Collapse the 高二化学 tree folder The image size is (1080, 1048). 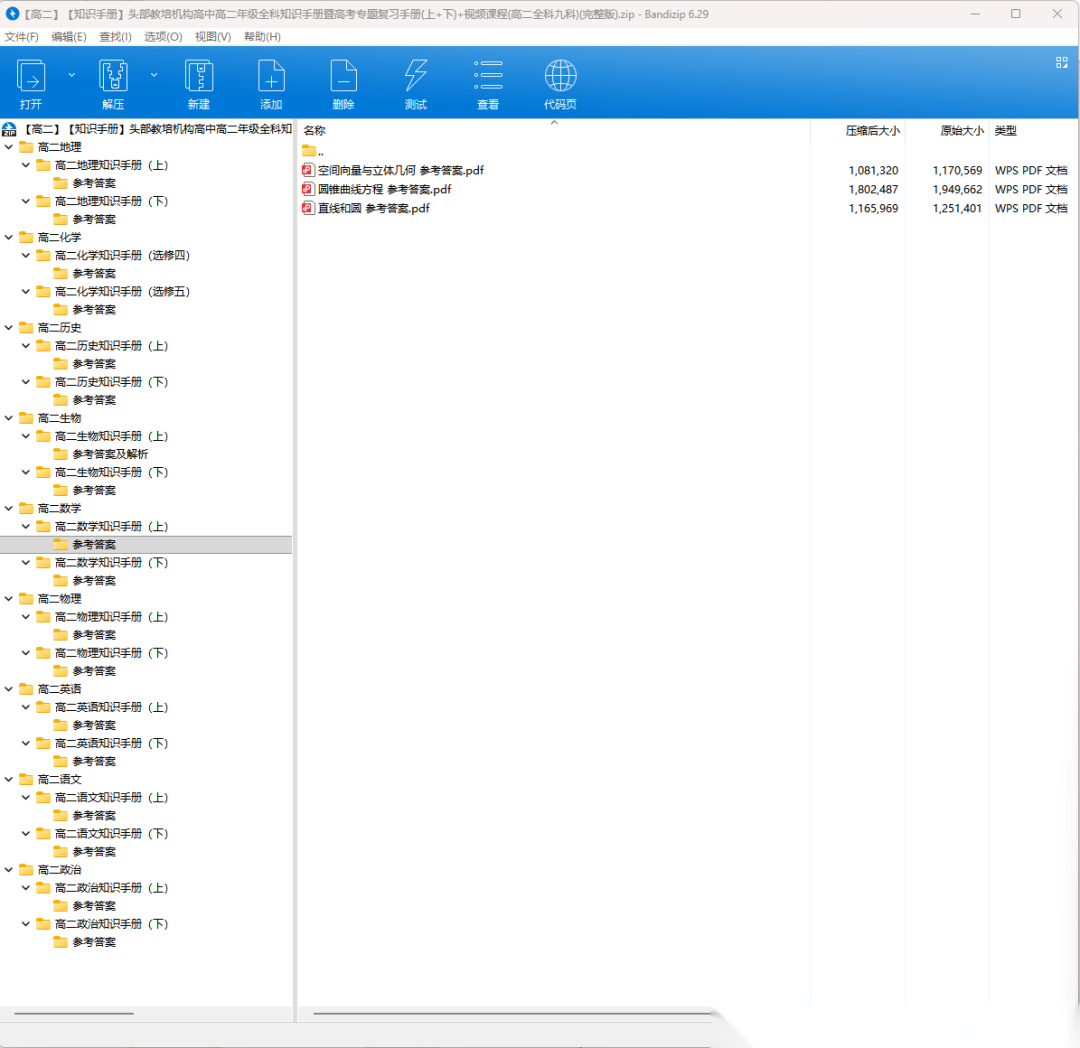(9, 237)
